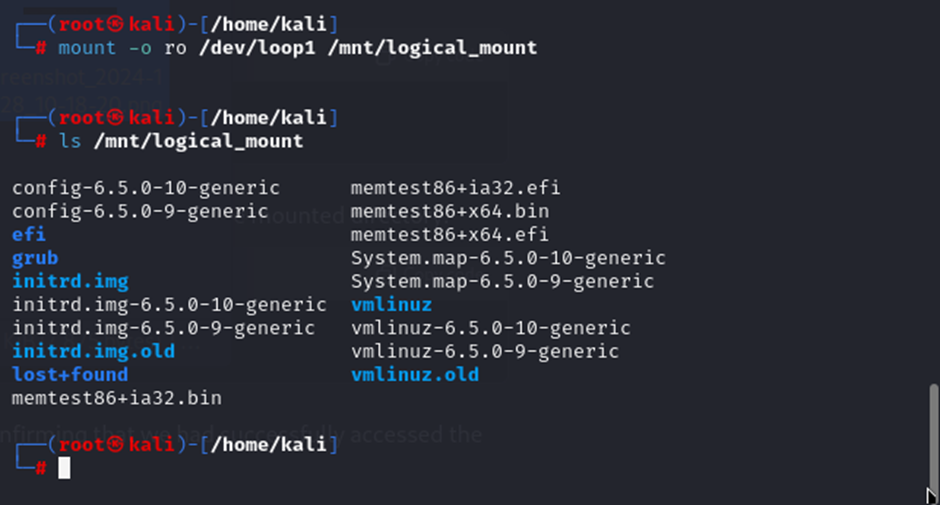Image resolution: width=940 pixels, height=505 pixels.
Task: Click the vmlinuz symlink in the listing
Action: (391, 305)
